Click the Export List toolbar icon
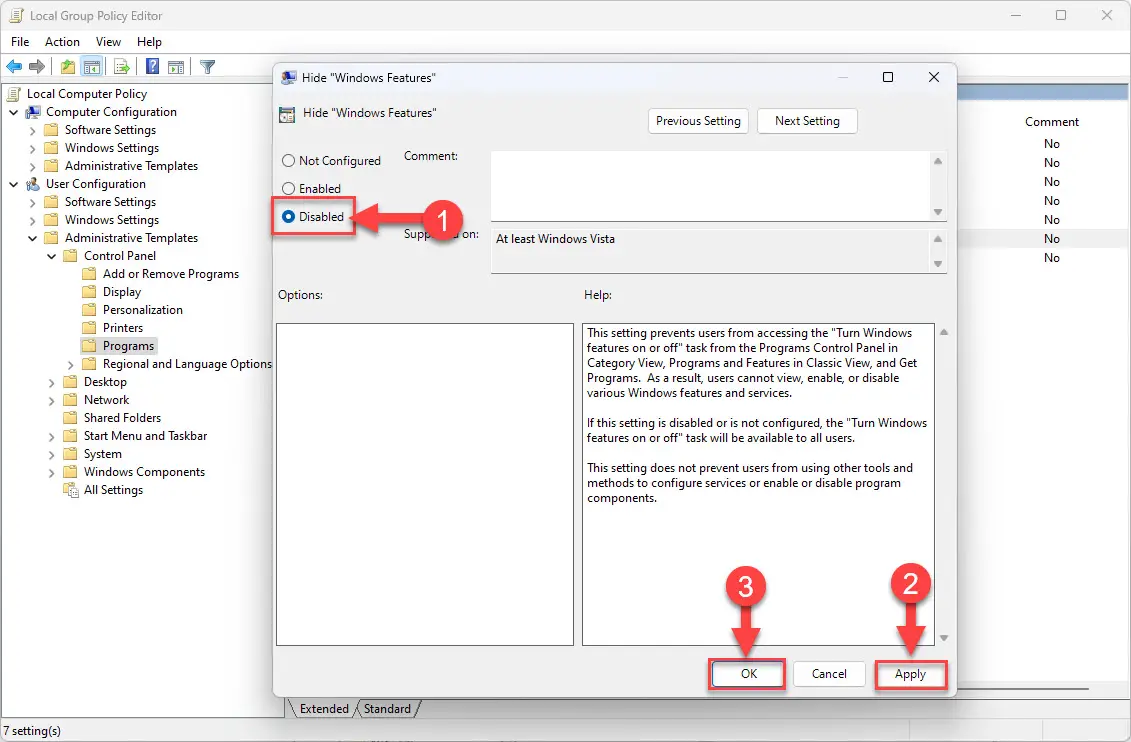Screen dimensions: 1131x742 coord(120,66)
